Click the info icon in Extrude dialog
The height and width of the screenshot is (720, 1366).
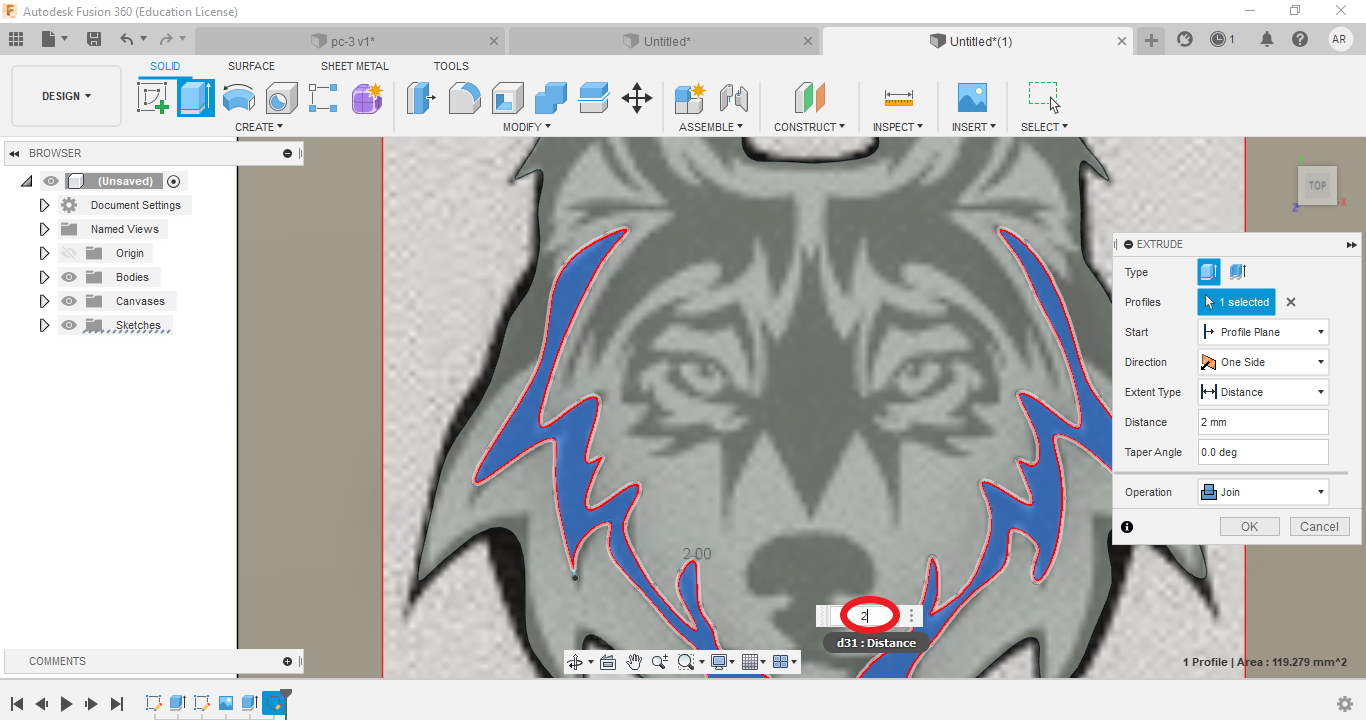click(1127, 527)
